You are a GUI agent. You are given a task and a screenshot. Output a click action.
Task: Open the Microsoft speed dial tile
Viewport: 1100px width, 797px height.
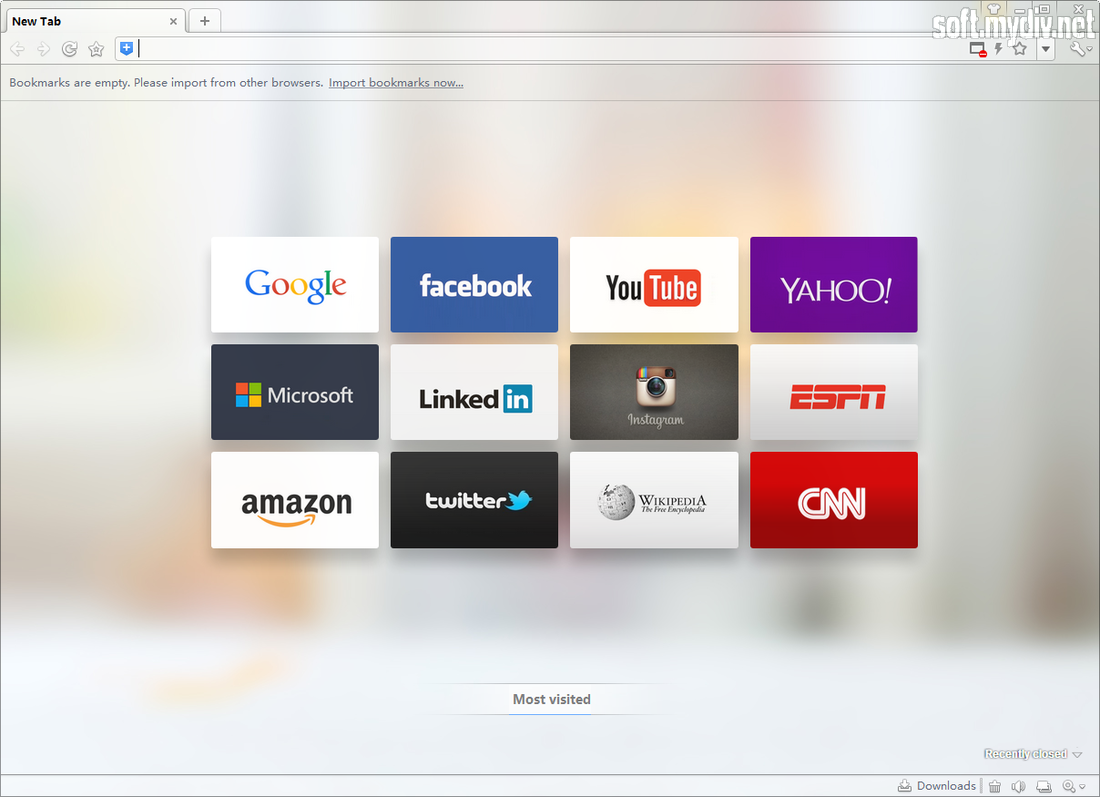click(295, 392)
